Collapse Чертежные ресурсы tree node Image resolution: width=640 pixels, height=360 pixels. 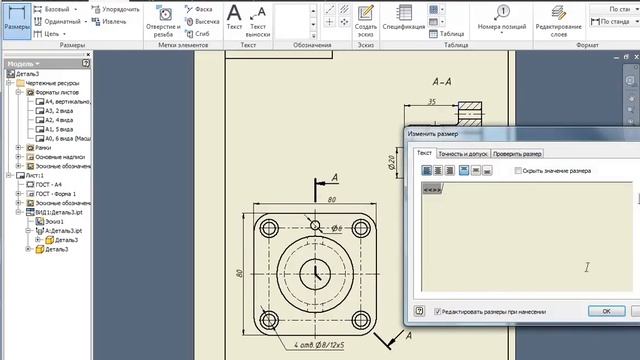pos(9,83)
